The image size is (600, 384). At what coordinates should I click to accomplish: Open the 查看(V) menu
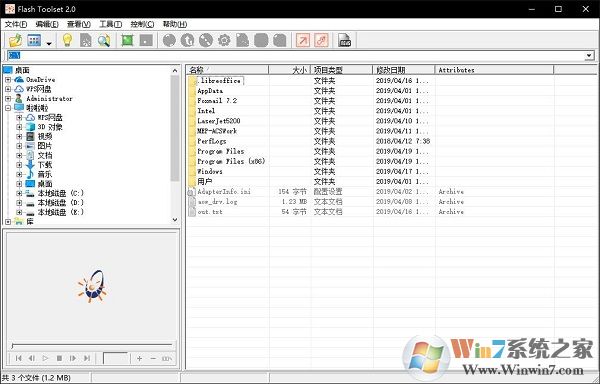click(x=78, y=24)
